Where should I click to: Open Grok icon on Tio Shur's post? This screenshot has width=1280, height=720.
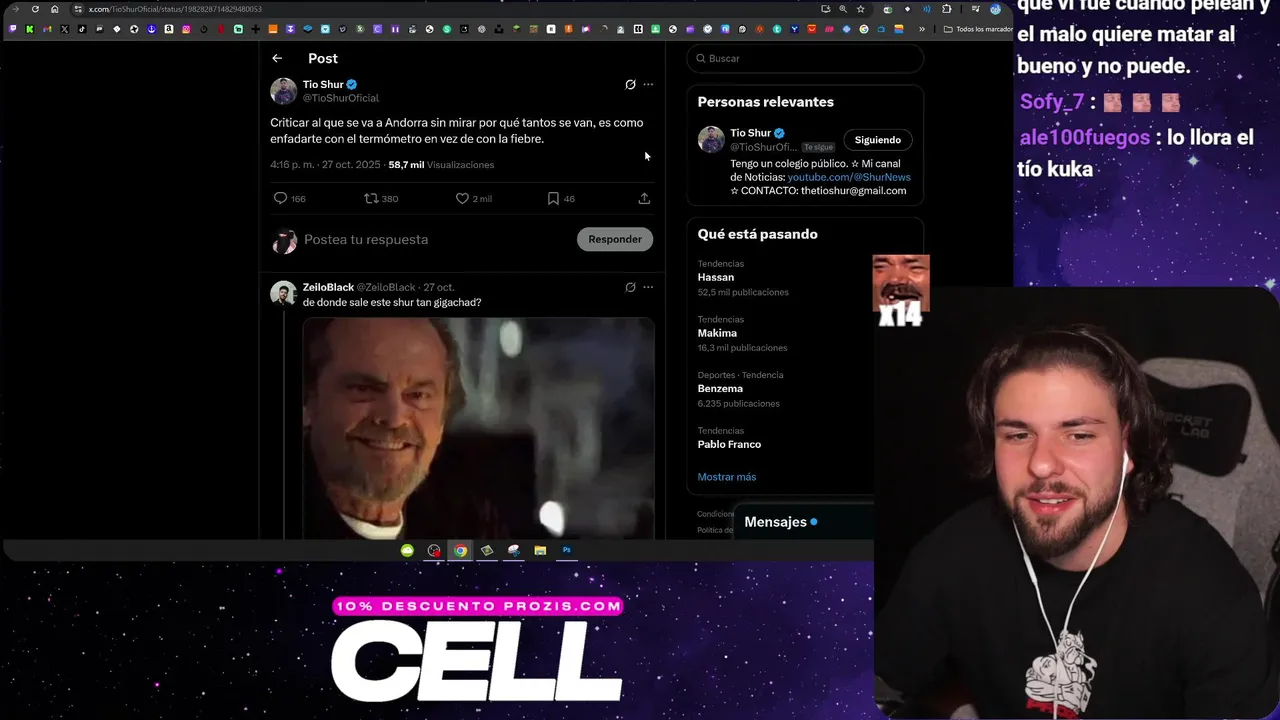click(630, 85)
